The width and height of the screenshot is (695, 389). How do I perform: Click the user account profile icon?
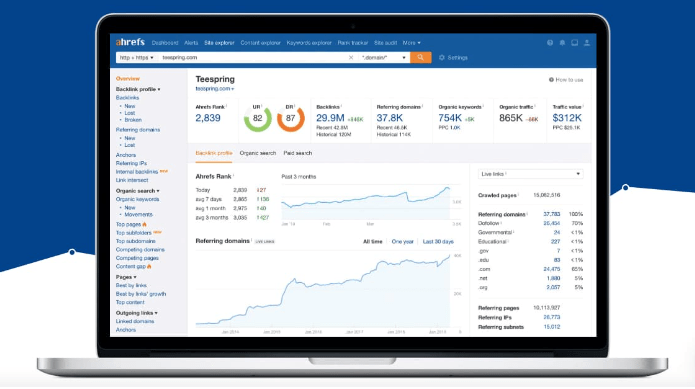(587, 43)
